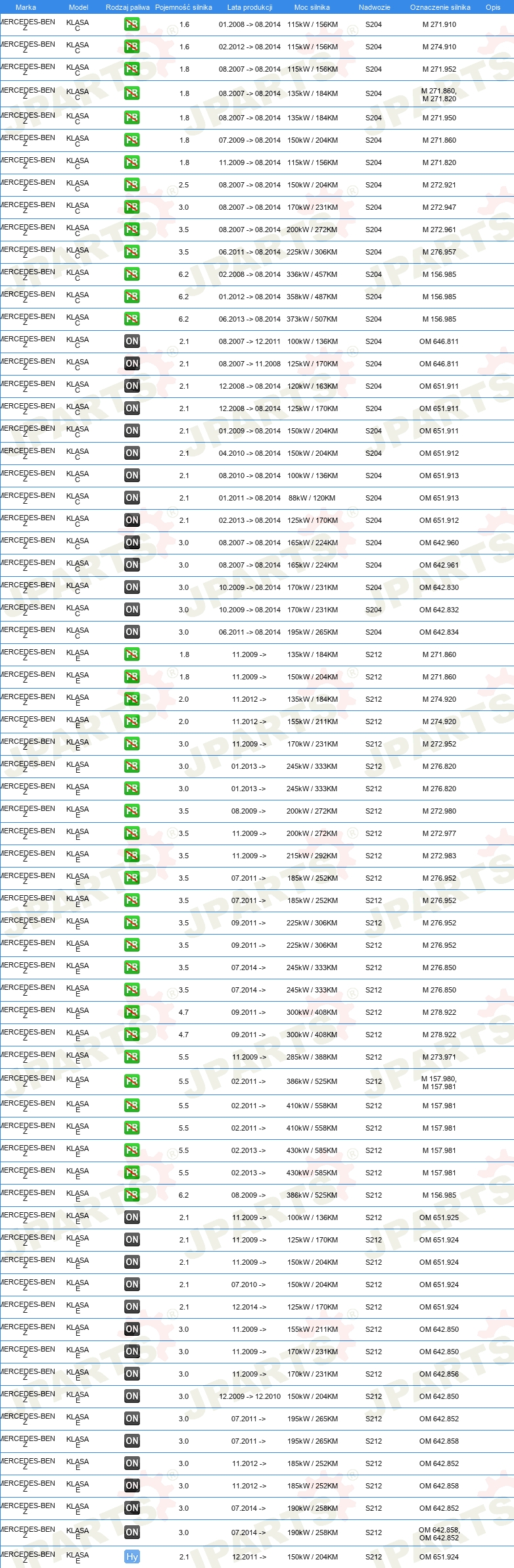The image size is (514, 1568).
Task: Click the '358kW / 487KM' power cell
Action: pyautogui.click(x=312, y=297)
